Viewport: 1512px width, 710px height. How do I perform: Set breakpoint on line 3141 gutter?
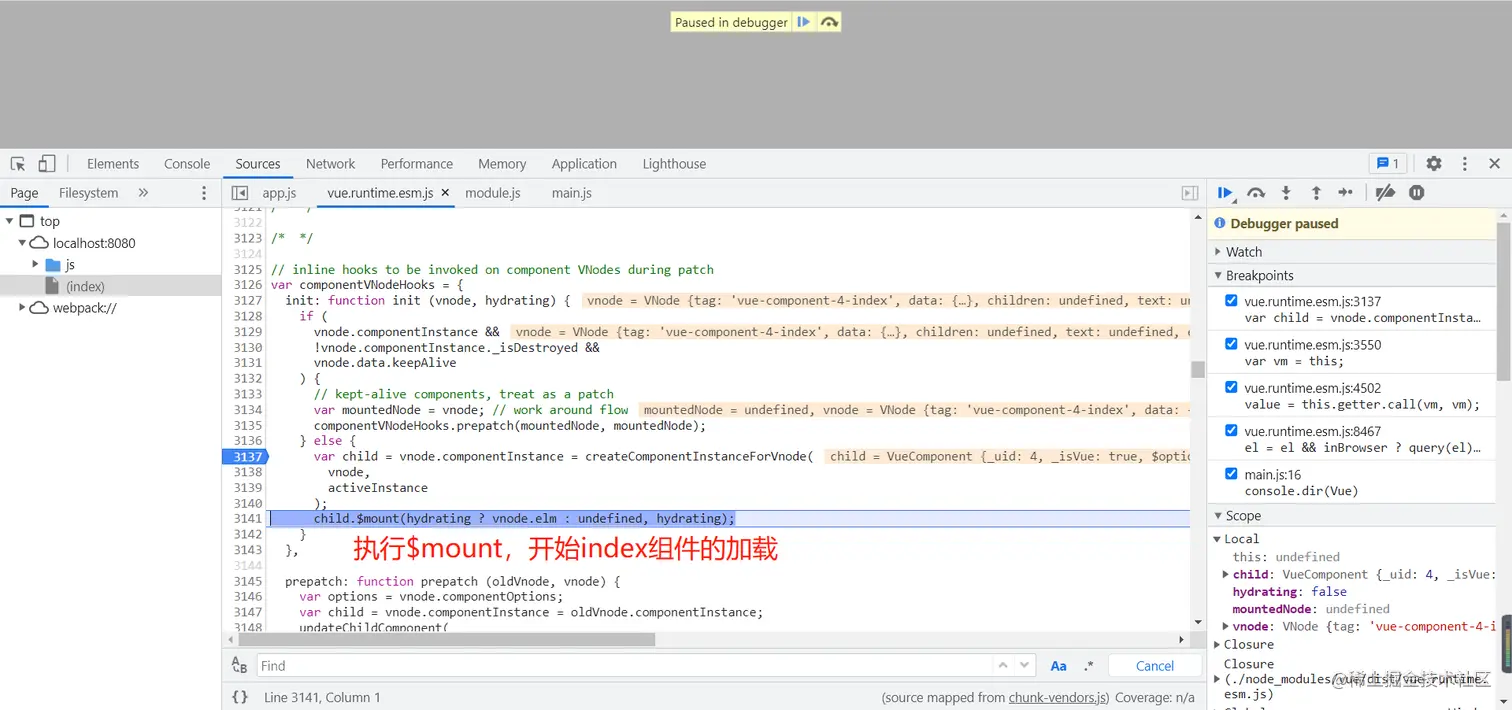(246, 519)
